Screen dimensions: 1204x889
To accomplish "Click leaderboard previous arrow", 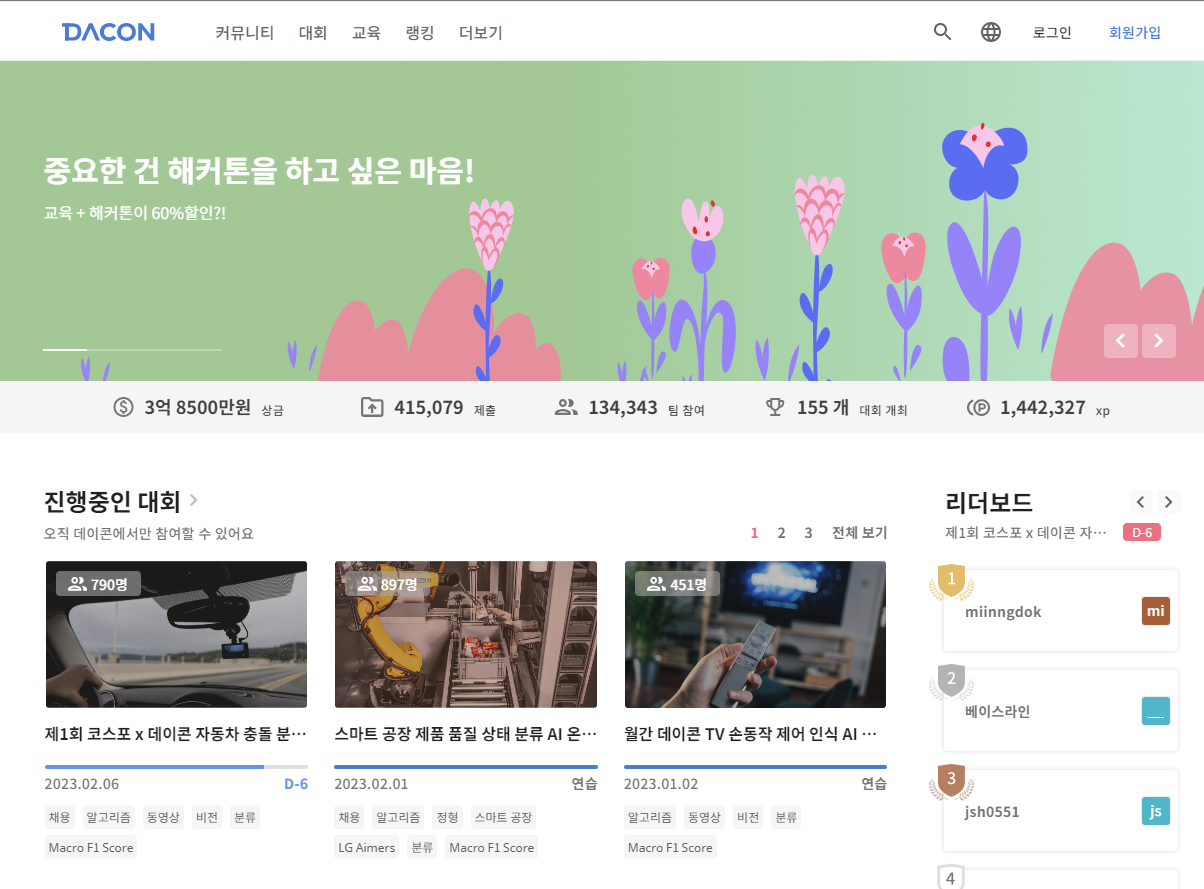I will (x=1141, y=502).
